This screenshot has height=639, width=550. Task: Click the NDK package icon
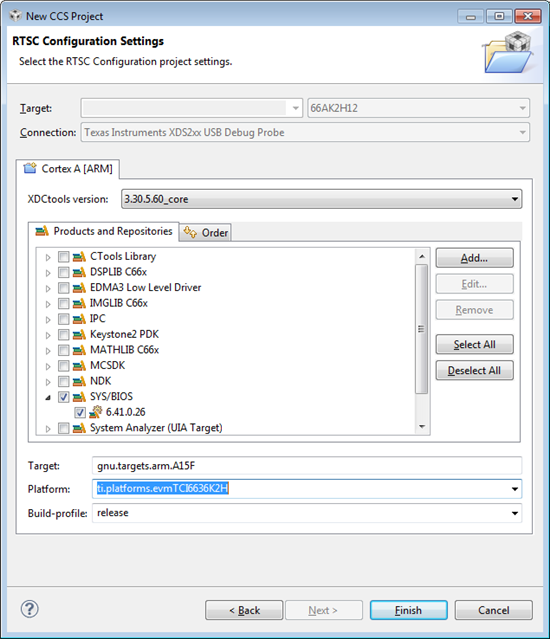click(79, 381)
